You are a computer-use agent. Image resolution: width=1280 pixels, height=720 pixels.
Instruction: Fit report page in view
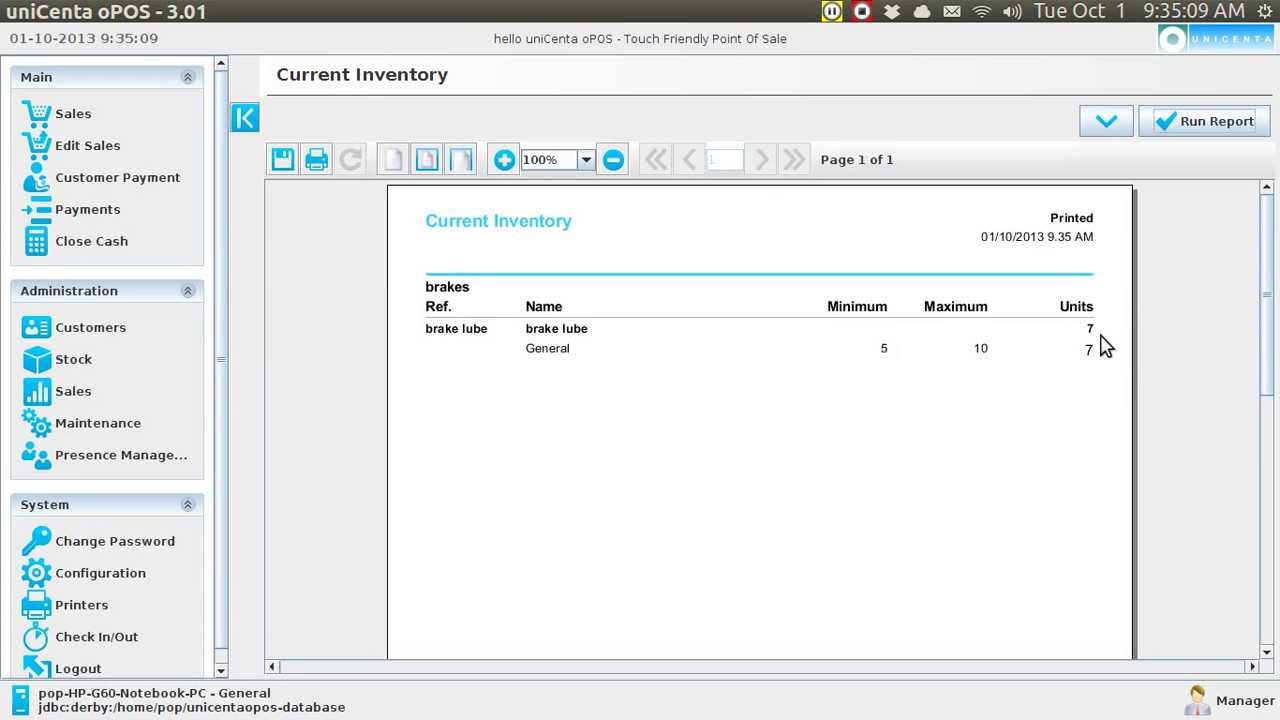point(427,159)
